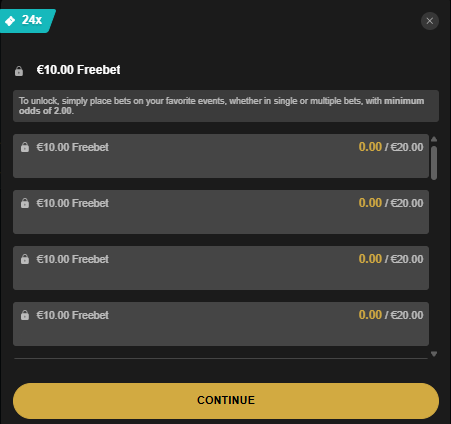Click the lock icon beside the main Freebet title

pos(19,71)
